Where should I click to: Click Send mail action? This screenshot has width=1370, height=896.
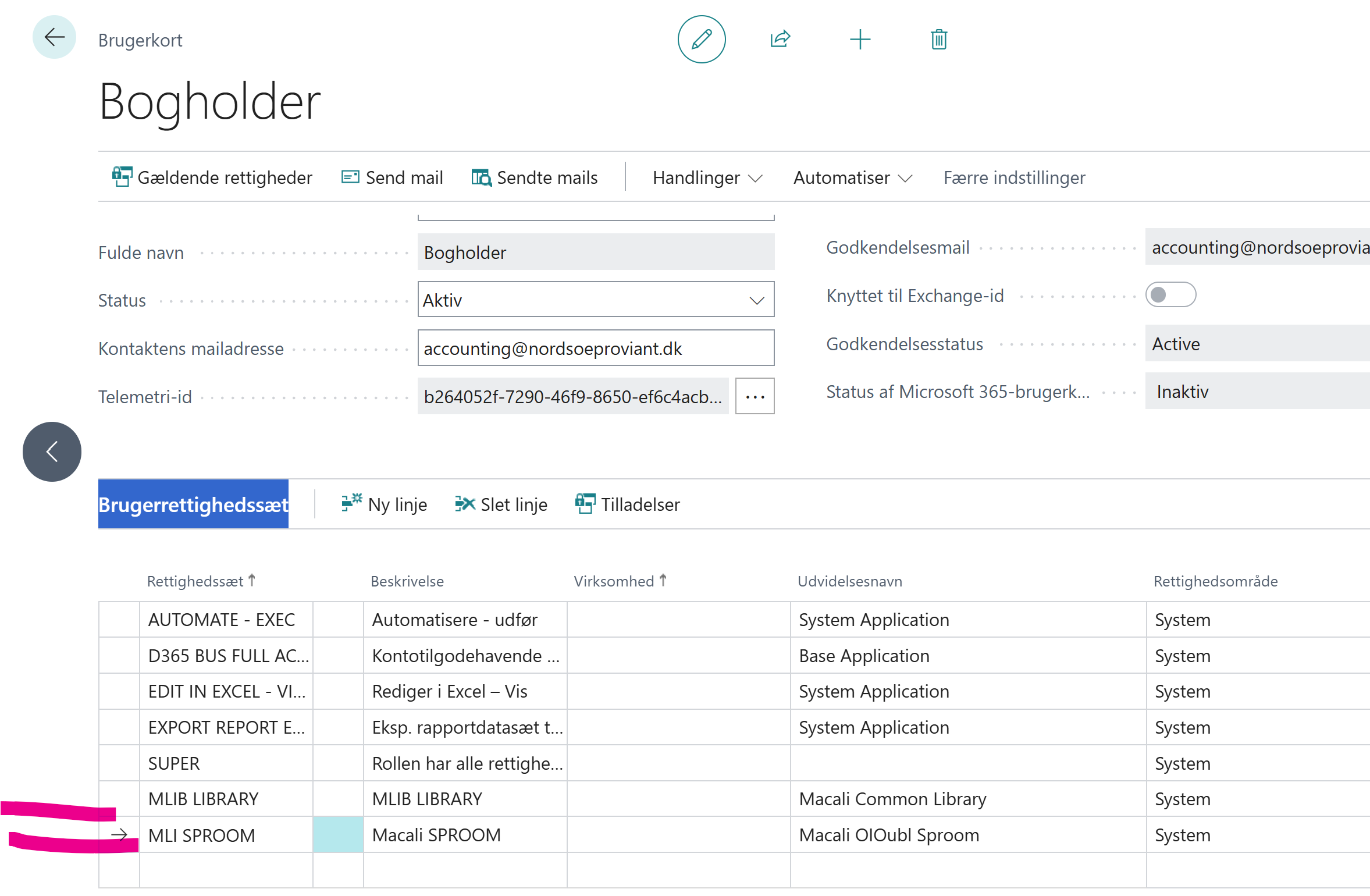pos(392,177)
